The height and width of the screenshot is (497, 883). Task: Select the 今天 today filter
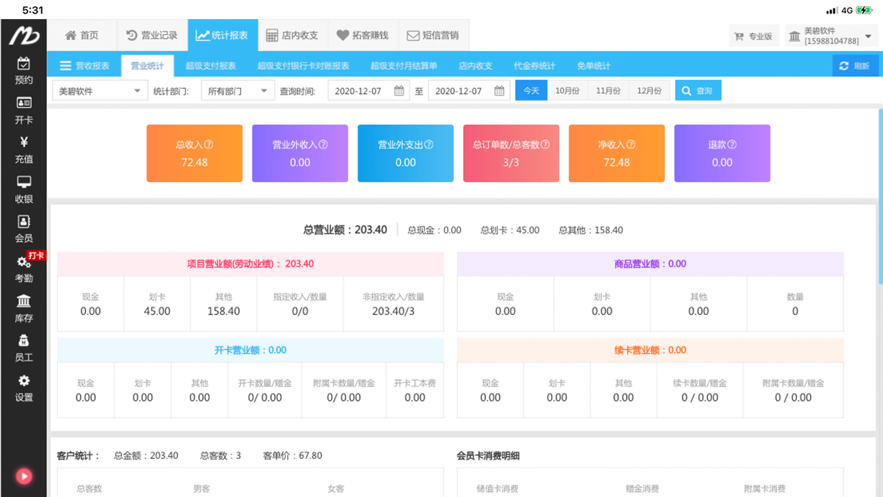[531, 91]
